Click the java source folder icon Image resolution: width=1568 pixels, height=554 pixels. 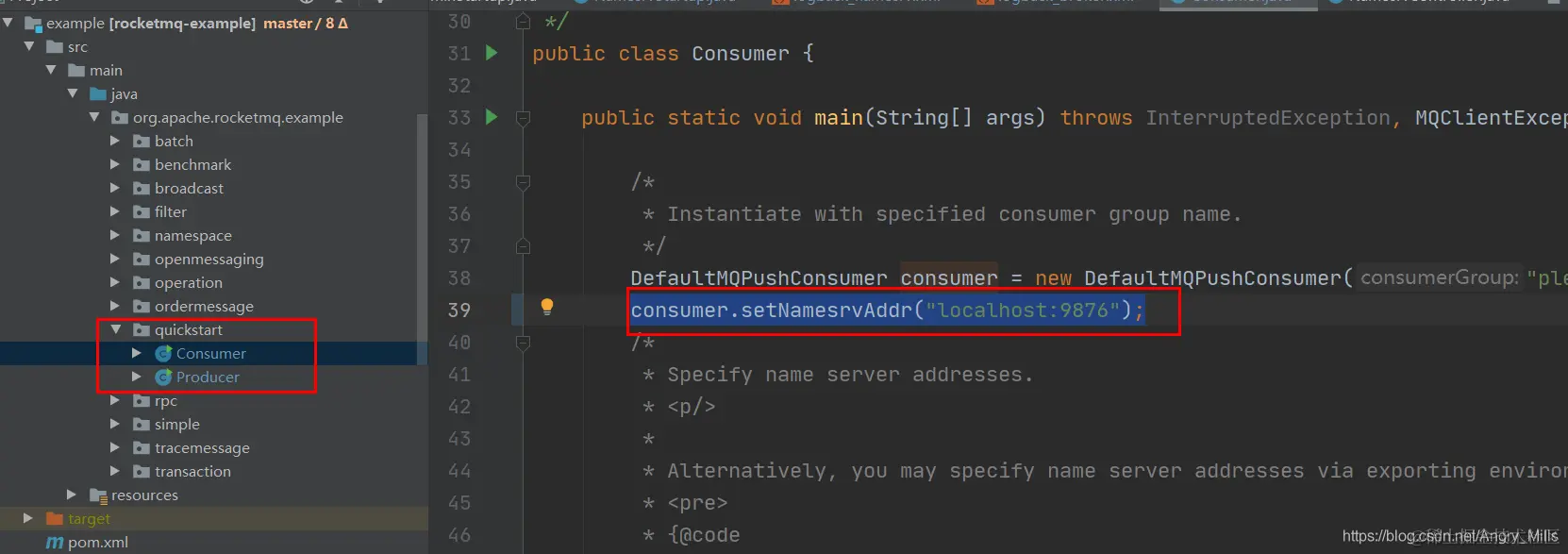click(98, 93)
